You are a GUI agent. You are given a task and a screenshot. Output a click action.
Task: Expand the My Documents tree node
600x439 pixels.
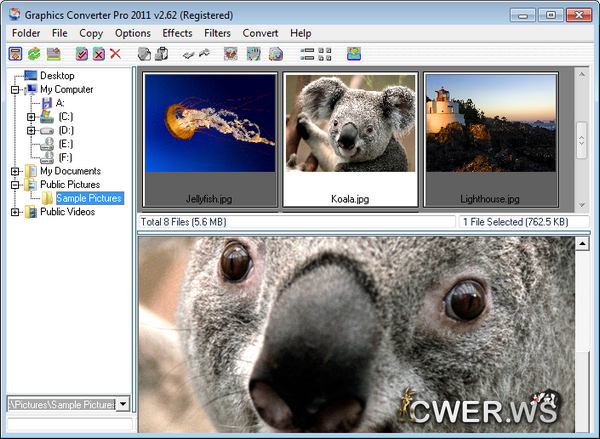[x=16, y=171]
